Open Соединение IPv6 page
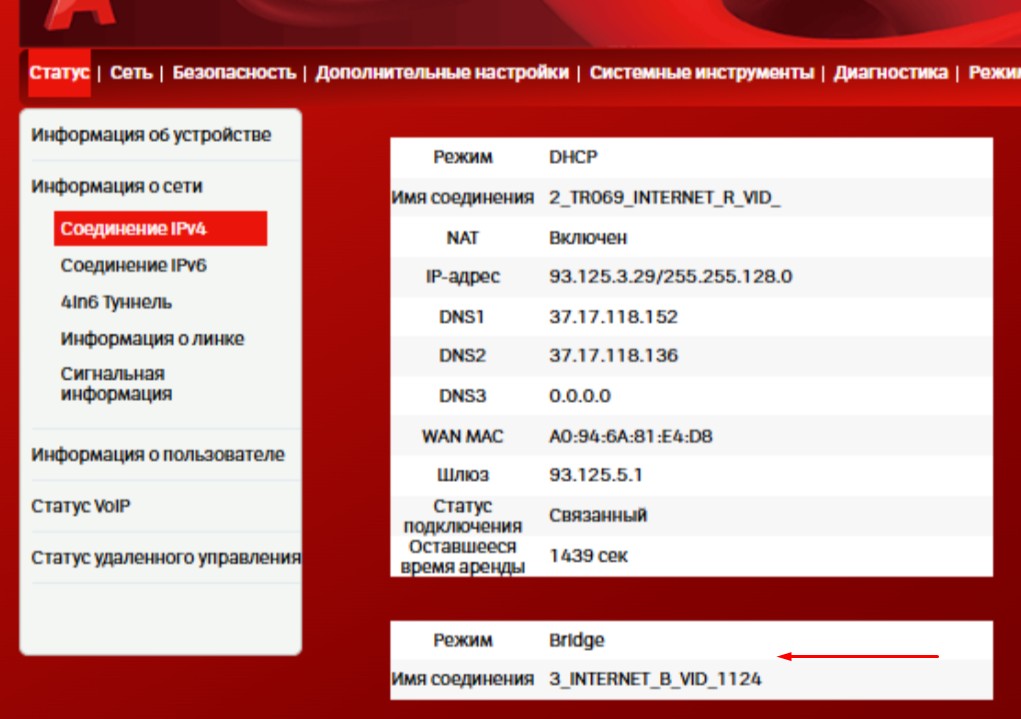1021x719 pixels. coord(133,266)
